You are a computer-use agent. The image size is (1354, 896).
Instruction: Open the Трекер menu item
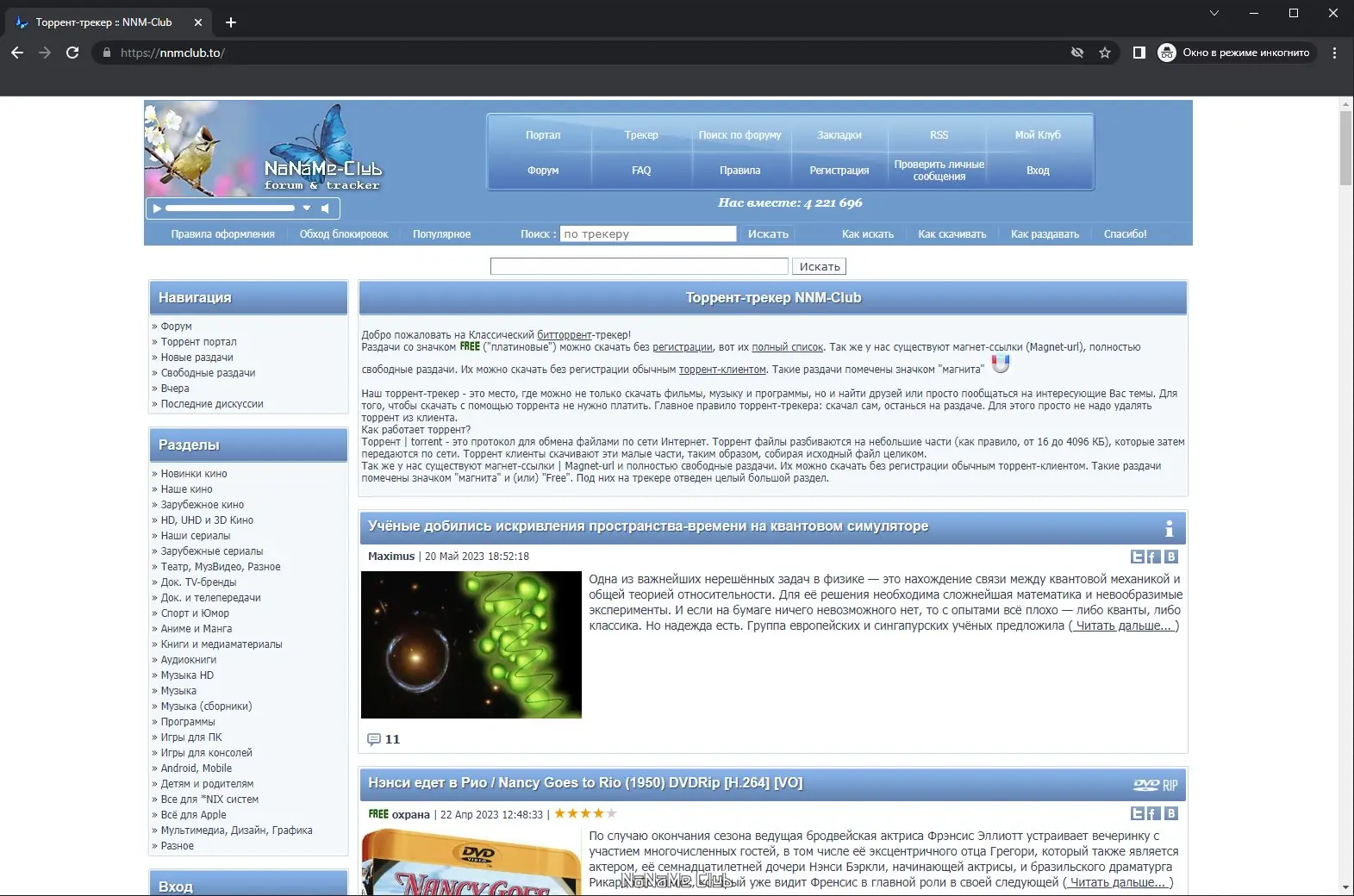[641, 135]
